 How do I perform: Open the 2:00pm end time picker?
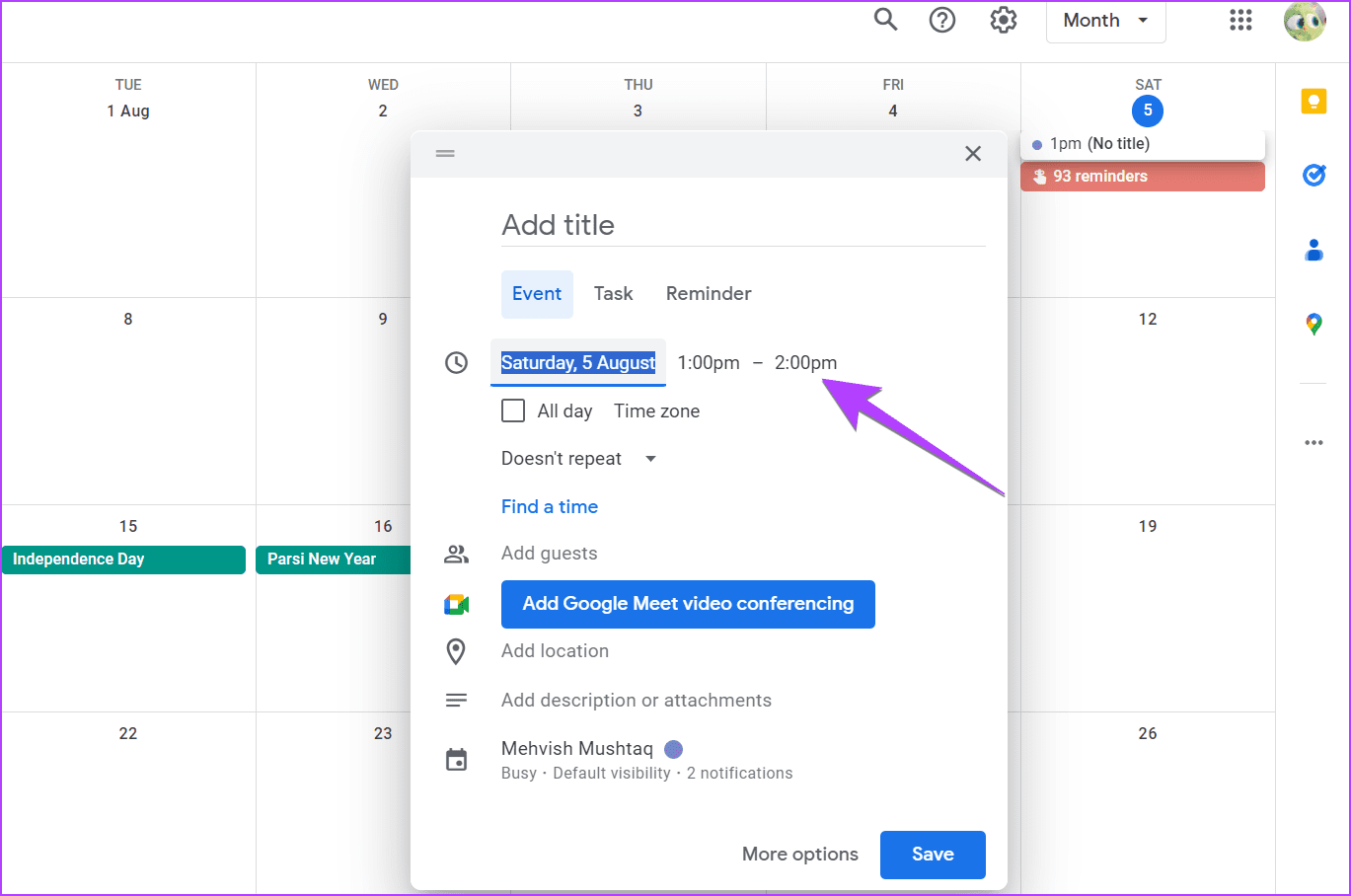tap(805, 363)
